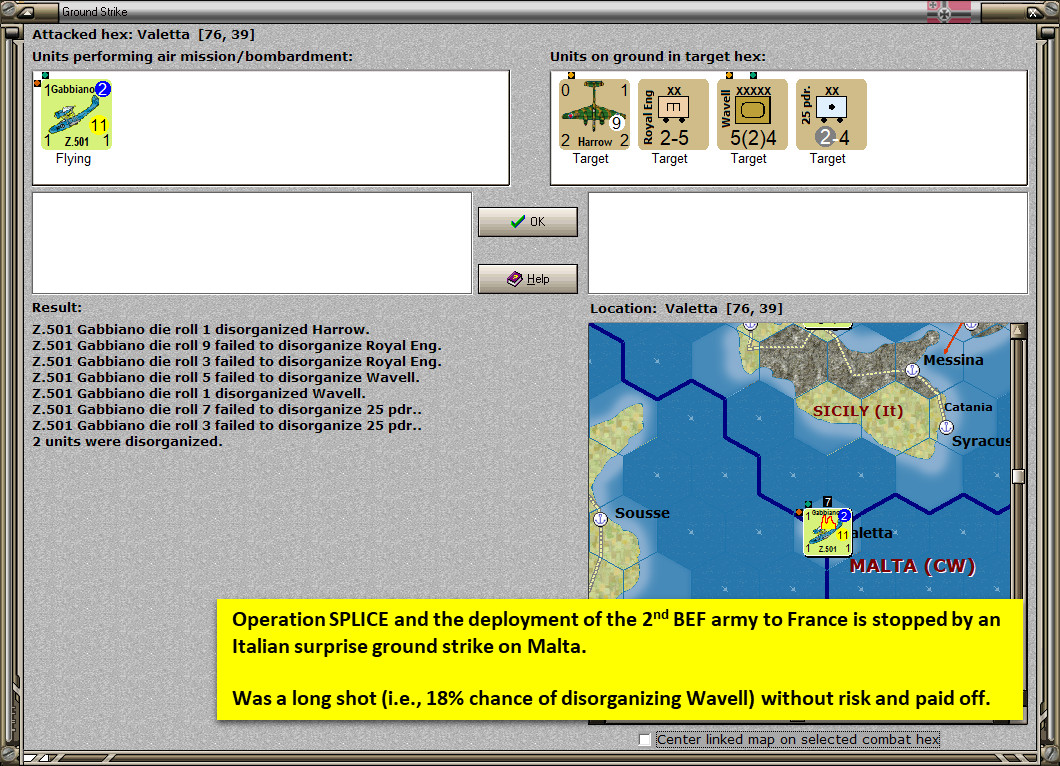Click result line 'die roll 9 failed to disorganize Royal Eng'
Image resolution: width=1060 pixels, height=766 pixels.
click(237, 345)
